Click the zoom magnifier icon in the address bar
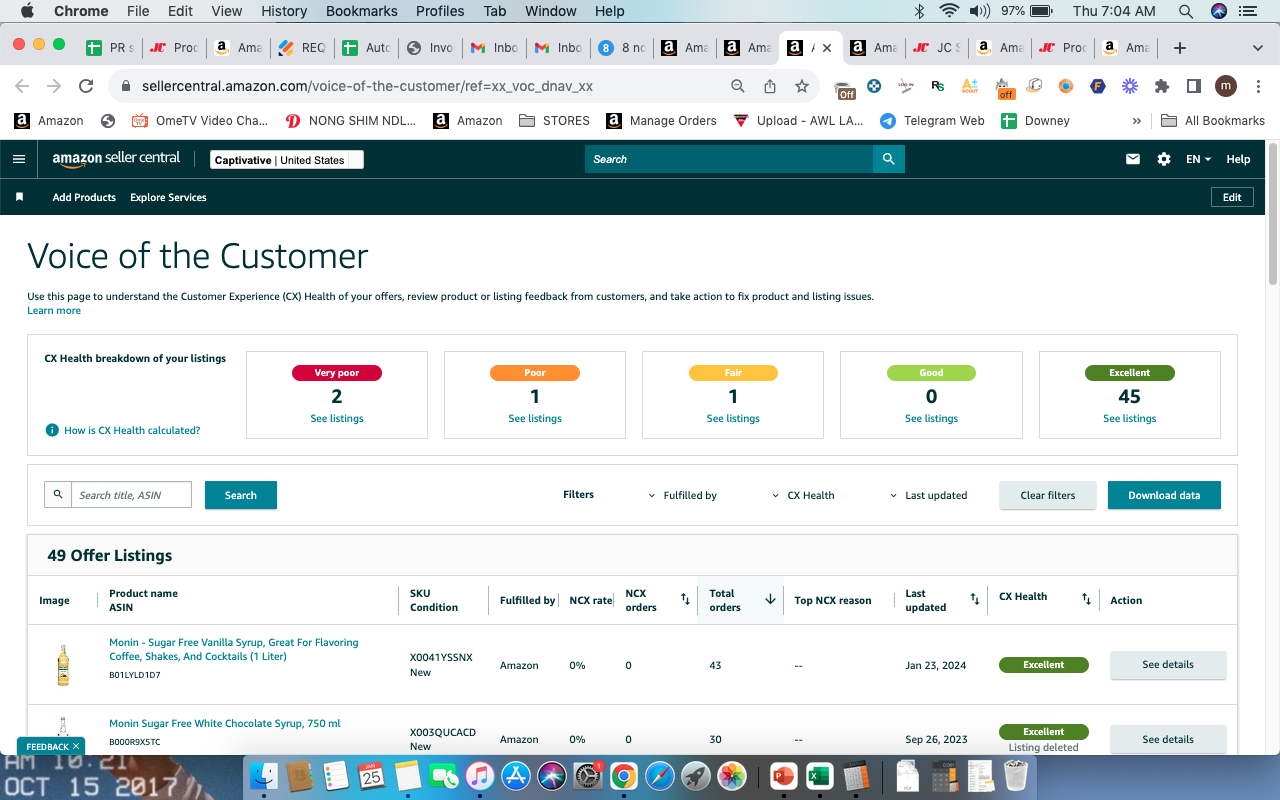Image resolution: width=1280 pixels, height=800 pixels. coord(738,86)
